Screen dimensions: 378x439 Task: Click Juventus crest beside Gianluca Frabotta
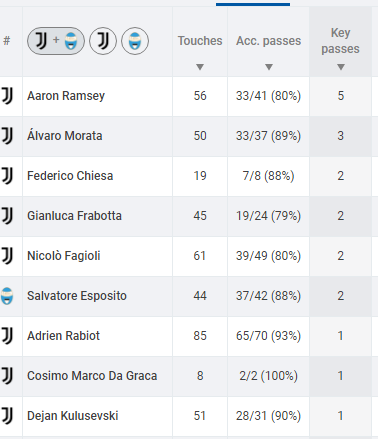[7, 216]
